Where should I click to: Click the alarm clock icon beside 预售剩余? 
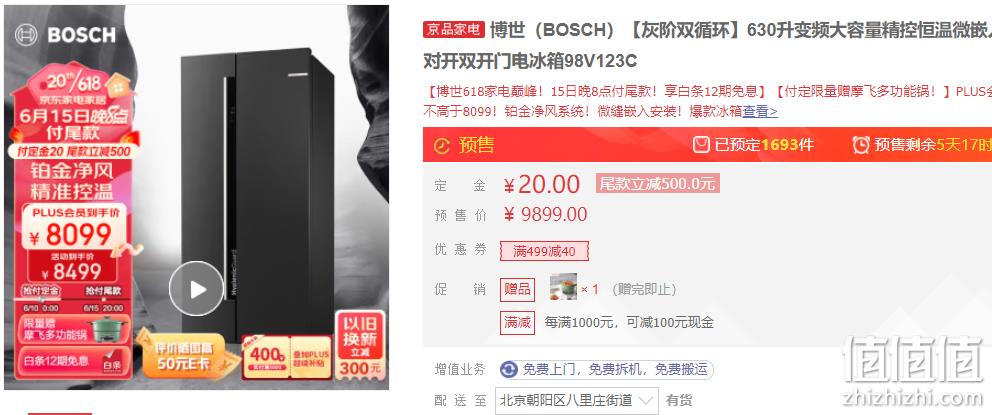[x=860, y=145]
